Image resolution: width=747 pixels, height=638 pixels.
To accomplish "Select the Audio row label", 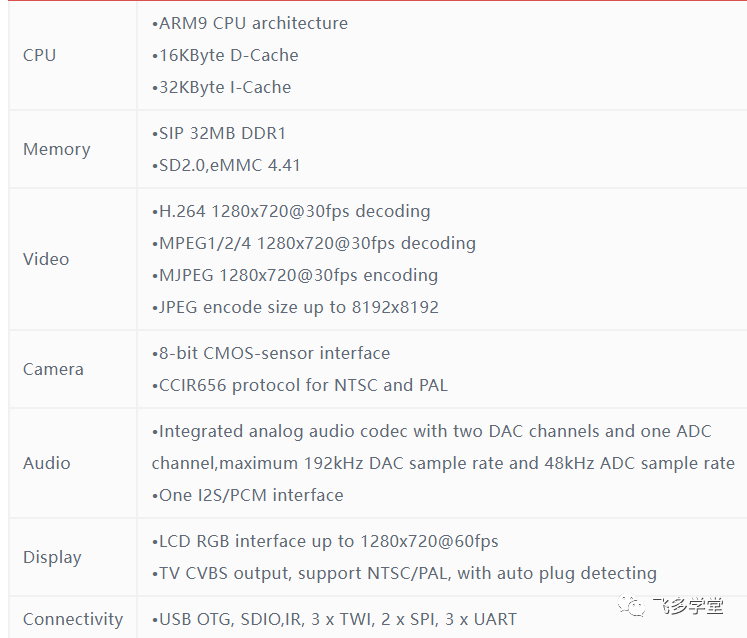I will click(x=47, y=463).
